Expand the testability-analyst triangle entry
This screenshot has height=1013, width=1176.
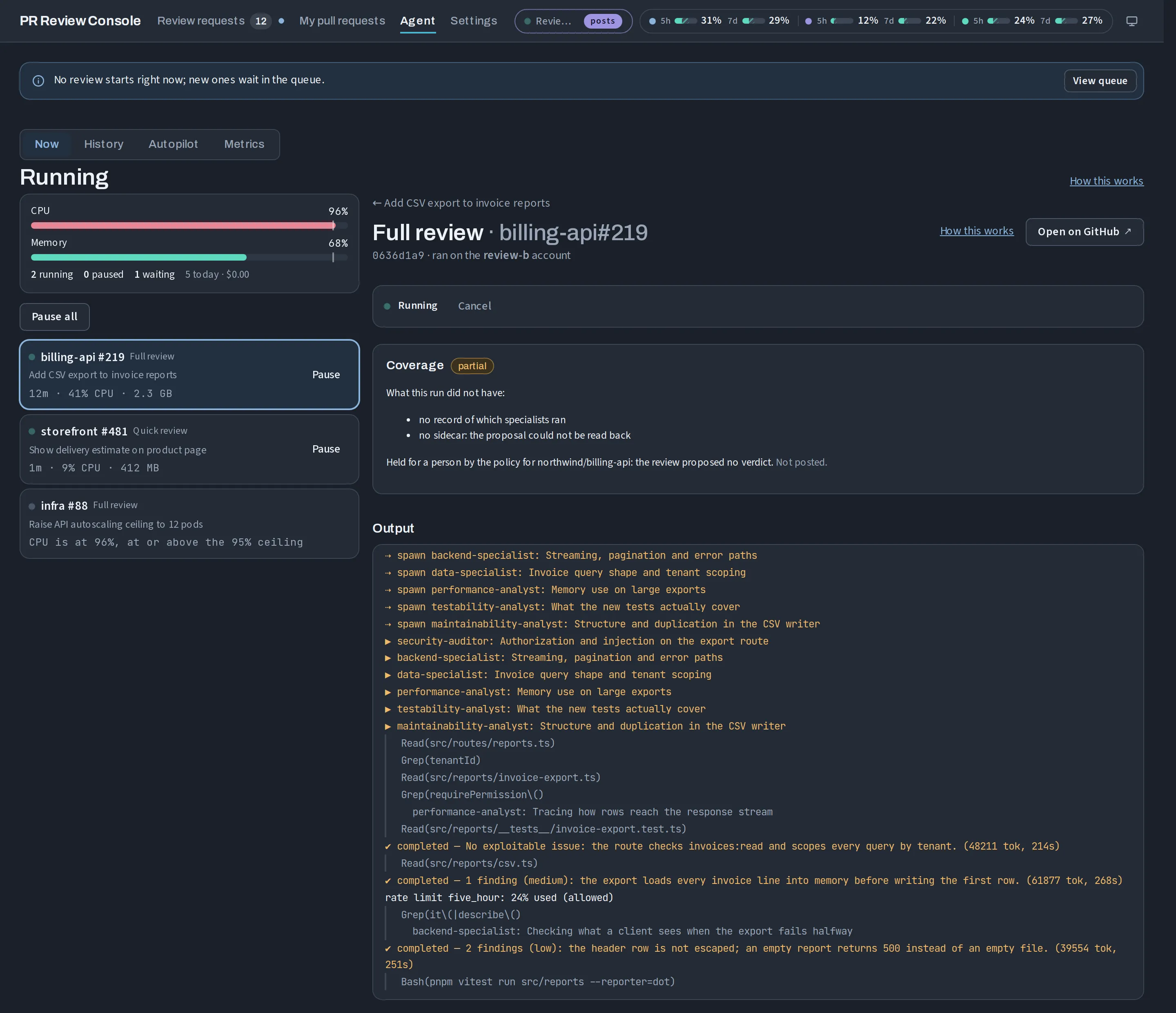(546, 709)
